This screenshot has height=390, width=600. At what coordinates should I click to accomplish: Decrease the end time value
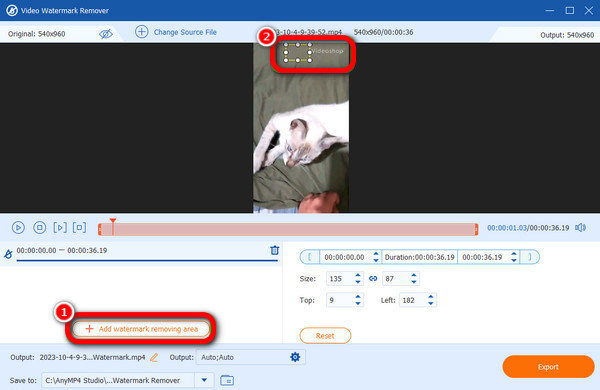pyautogui.click(x=514, y=260)
